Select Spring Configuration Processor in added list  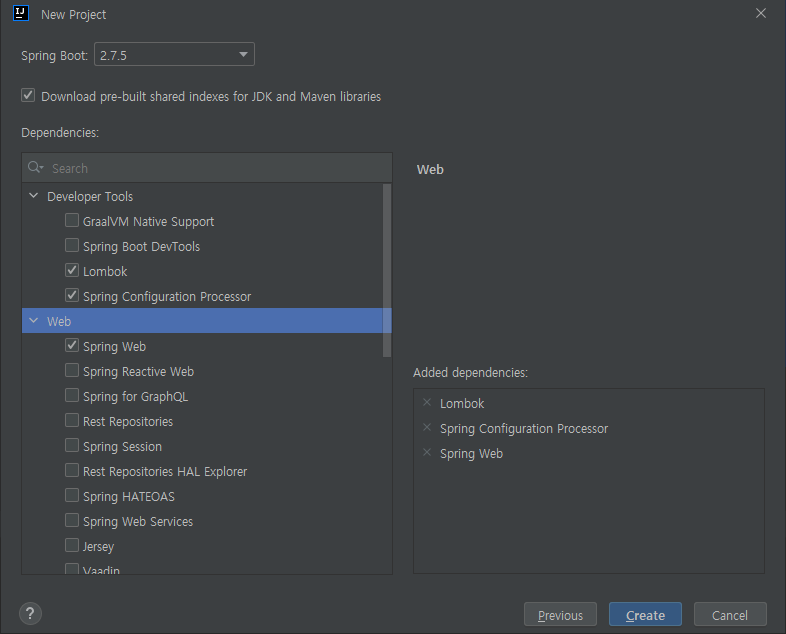click(524, 429)
